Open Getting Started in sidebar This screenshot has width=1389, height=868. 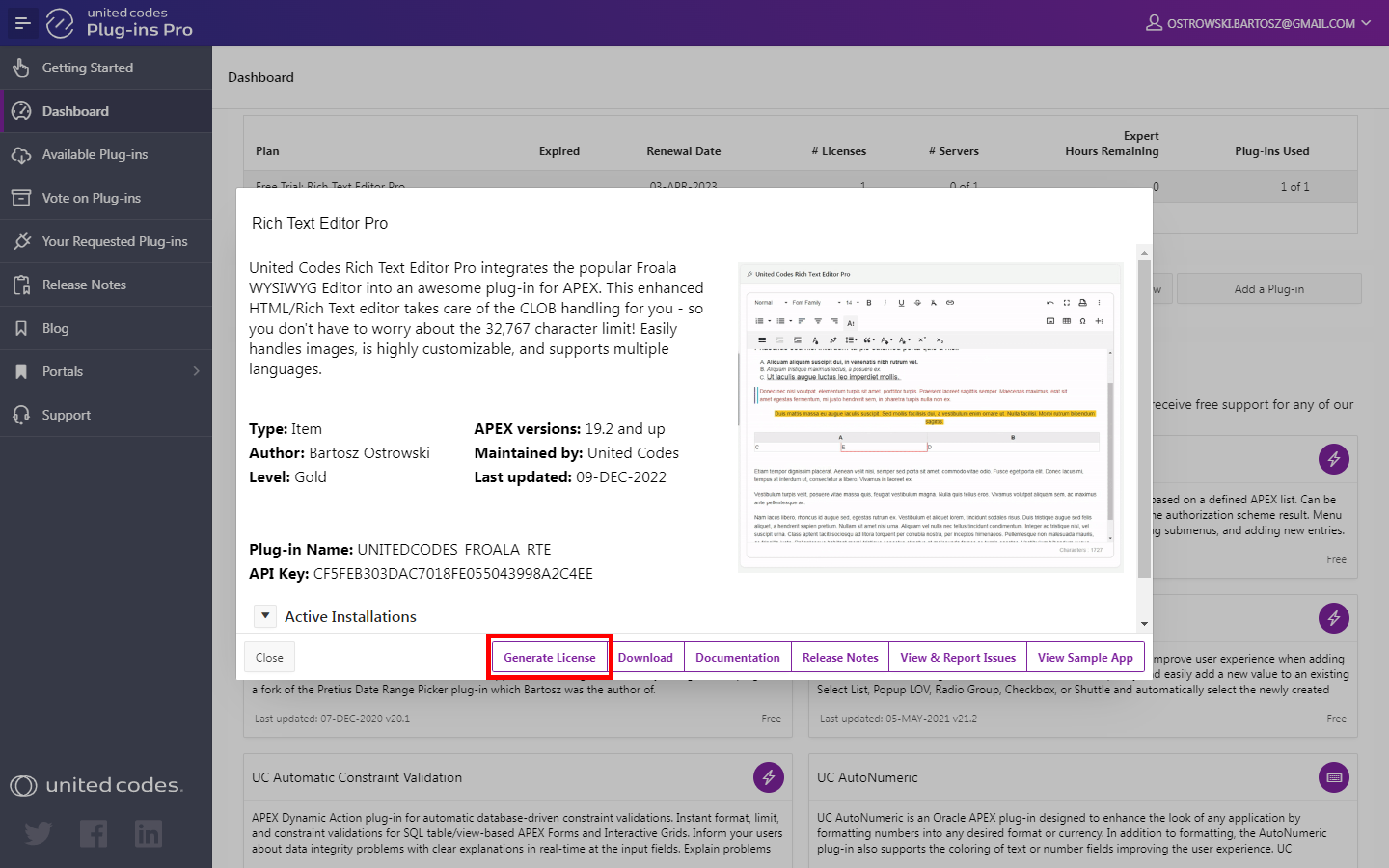coord(106,68)
